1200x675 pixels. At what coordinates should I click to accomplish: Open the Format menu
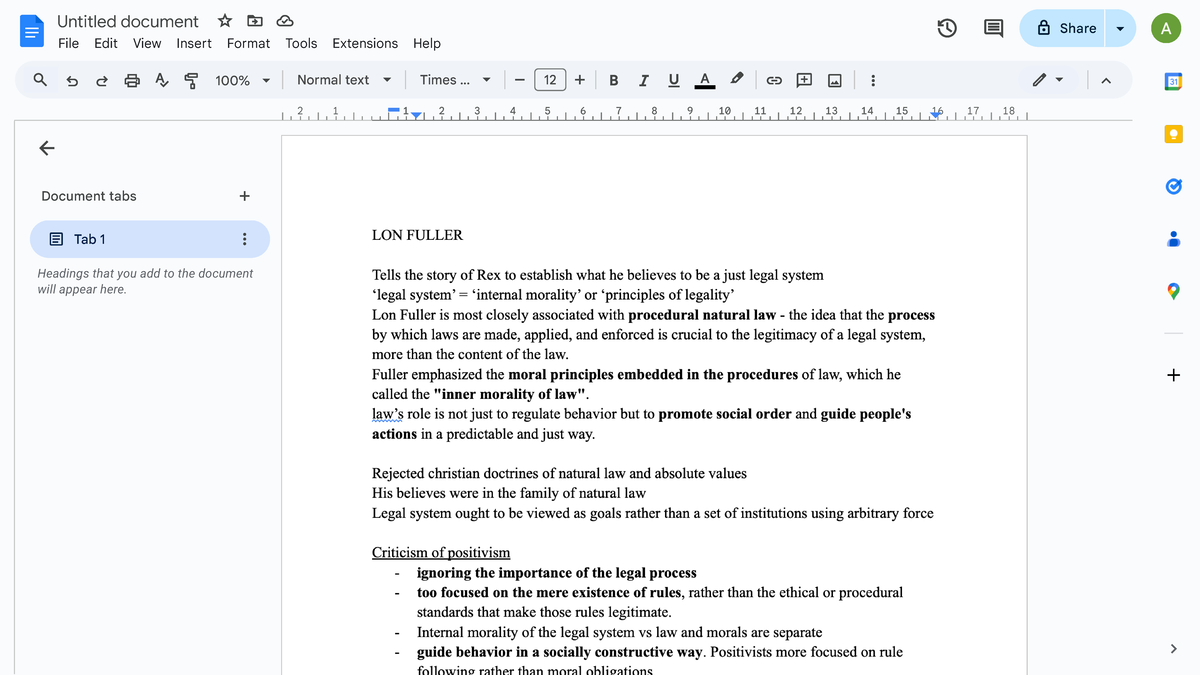(x=248, y=43)
